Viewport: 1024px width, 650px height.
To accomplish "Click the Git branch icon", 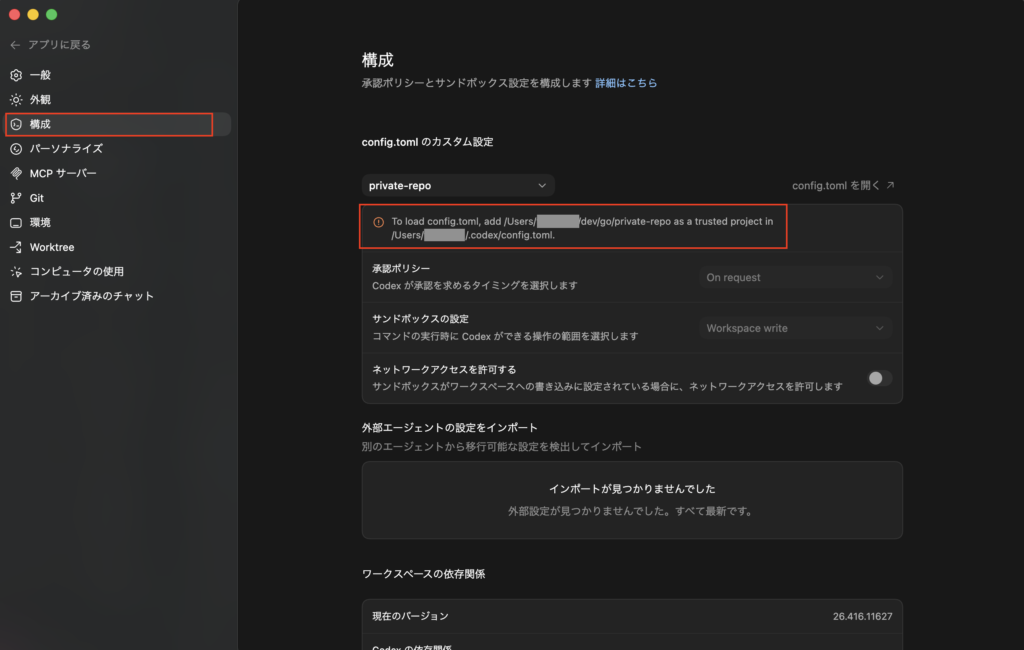I will pos(16,198).
